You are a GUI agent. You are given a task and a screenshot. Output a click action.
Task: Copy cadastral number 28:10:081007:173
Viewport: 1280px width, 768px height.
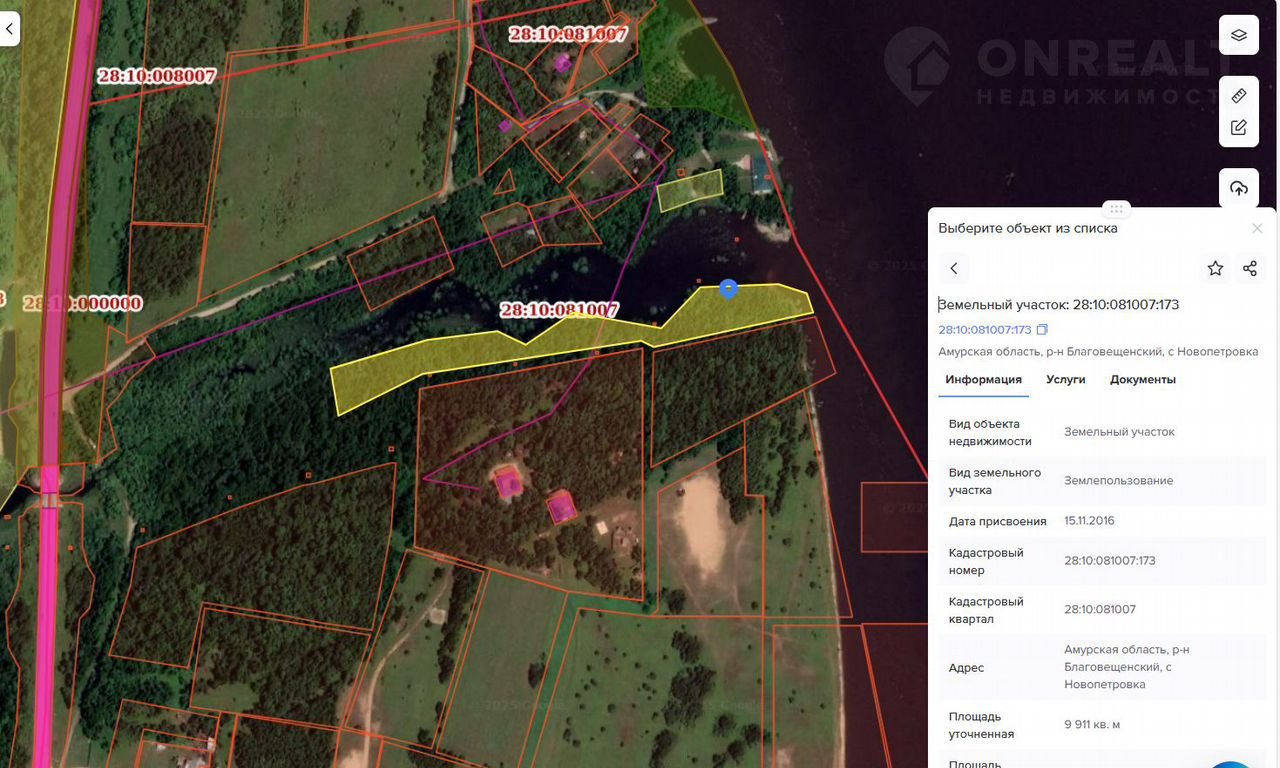(1042, 330)
